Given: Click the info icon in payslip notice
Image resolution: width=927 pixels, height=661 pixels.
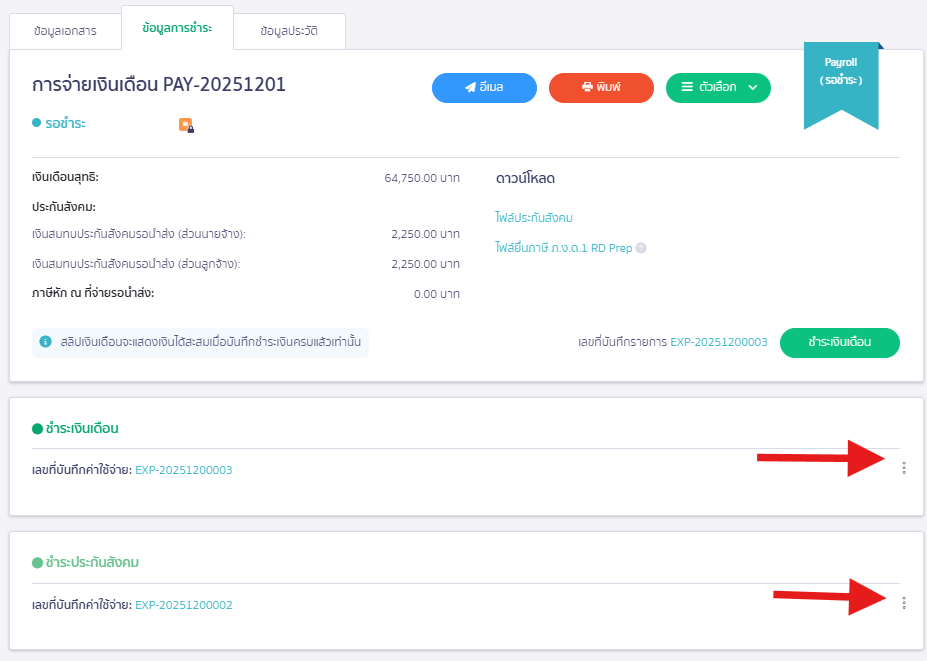Looking at the screenshot, I should pos(45,342).
